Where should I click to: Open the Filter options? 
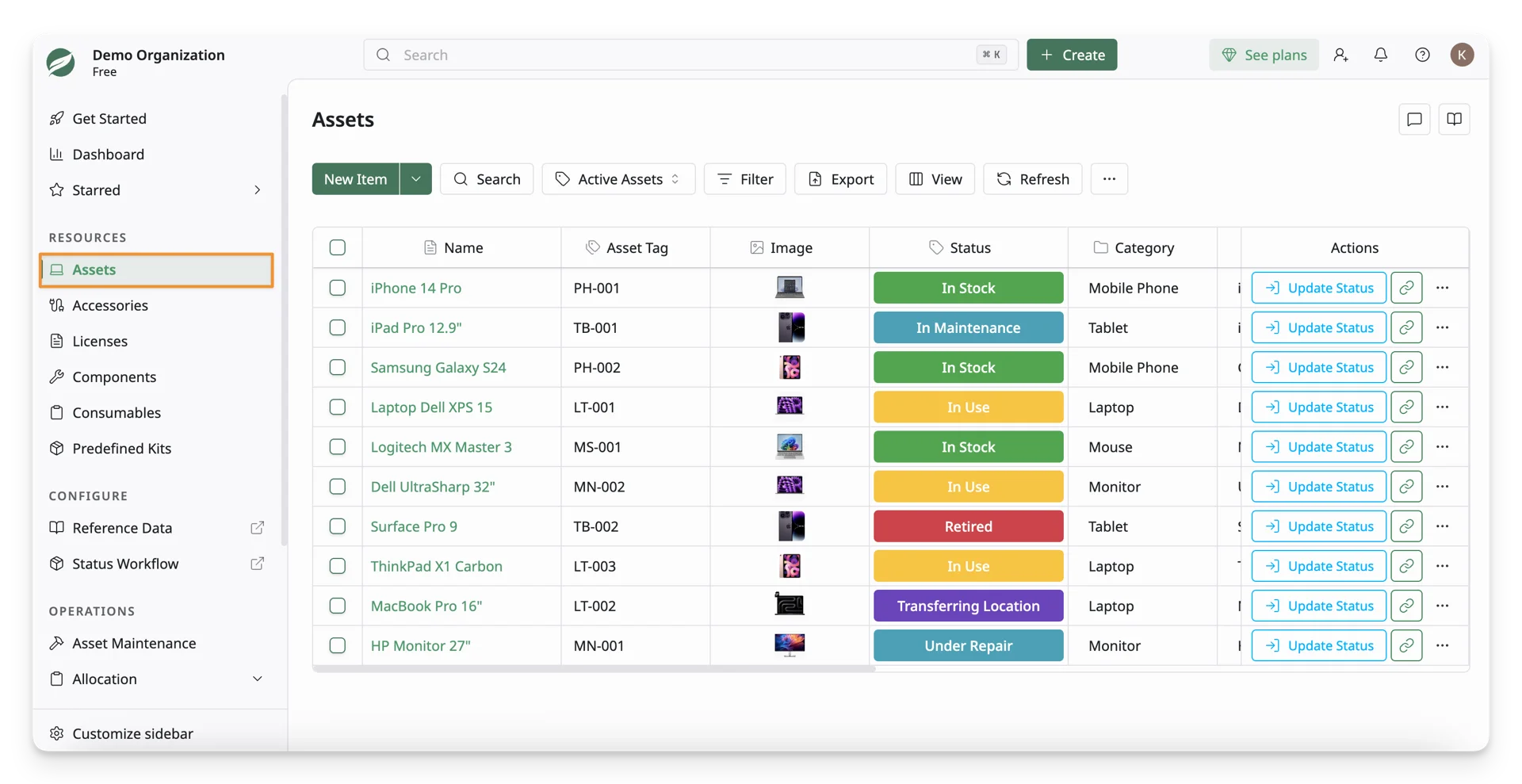tap(744, 179)
